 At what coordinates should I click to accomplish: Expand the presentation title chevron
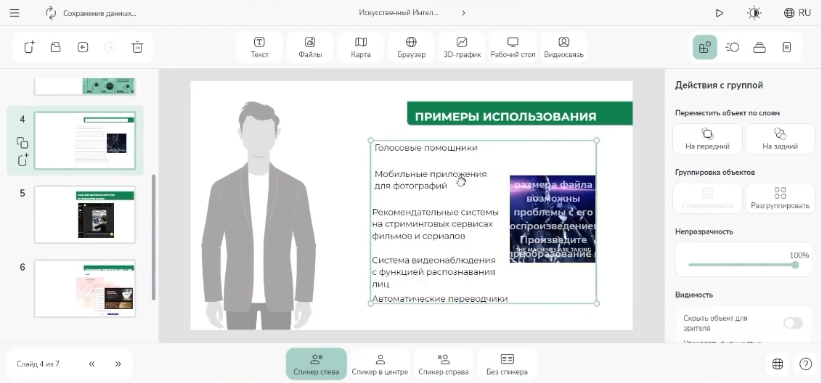tap(463, 13)
